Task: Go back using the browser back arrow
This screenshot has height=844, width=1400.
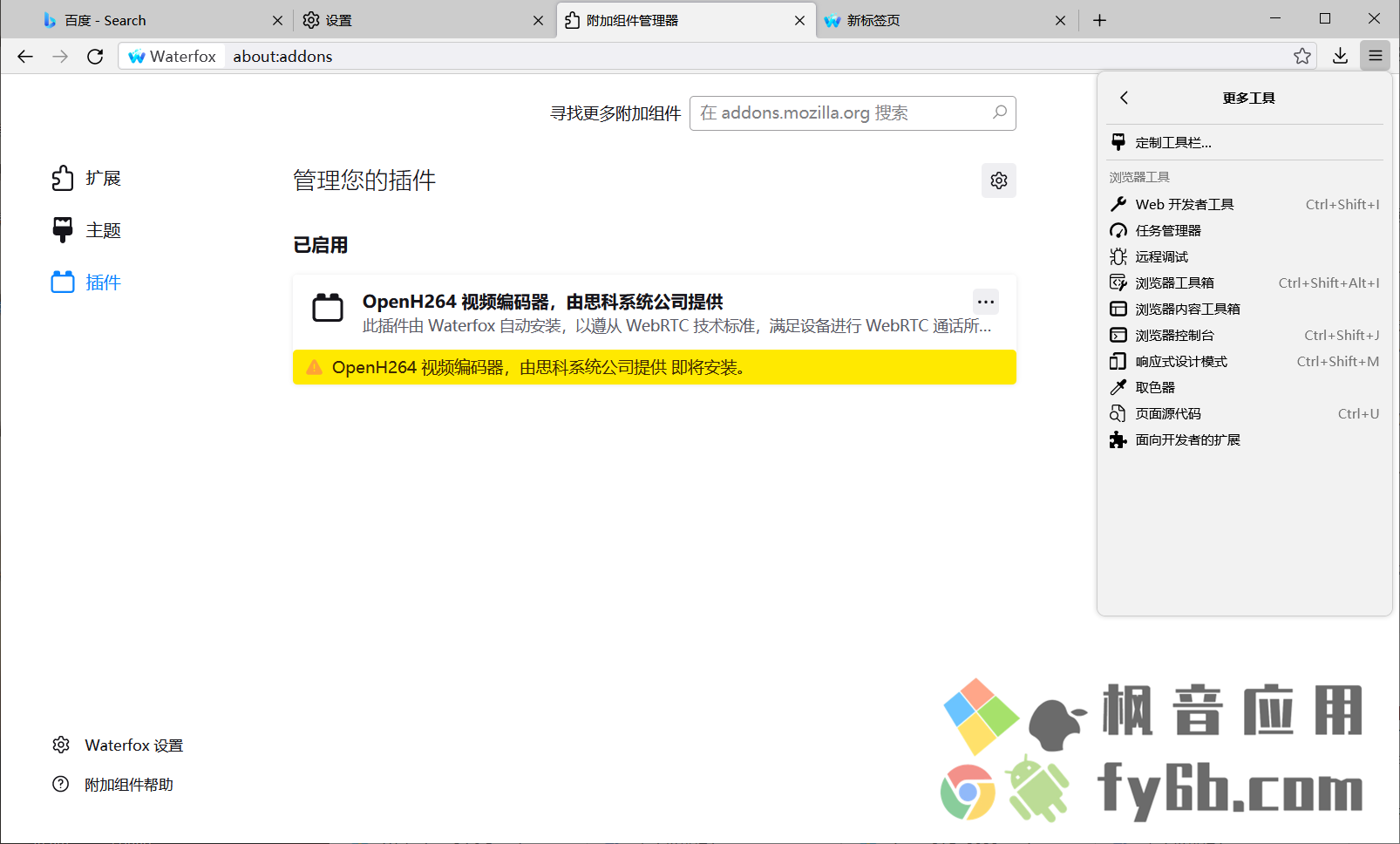Action: point(25,57)
